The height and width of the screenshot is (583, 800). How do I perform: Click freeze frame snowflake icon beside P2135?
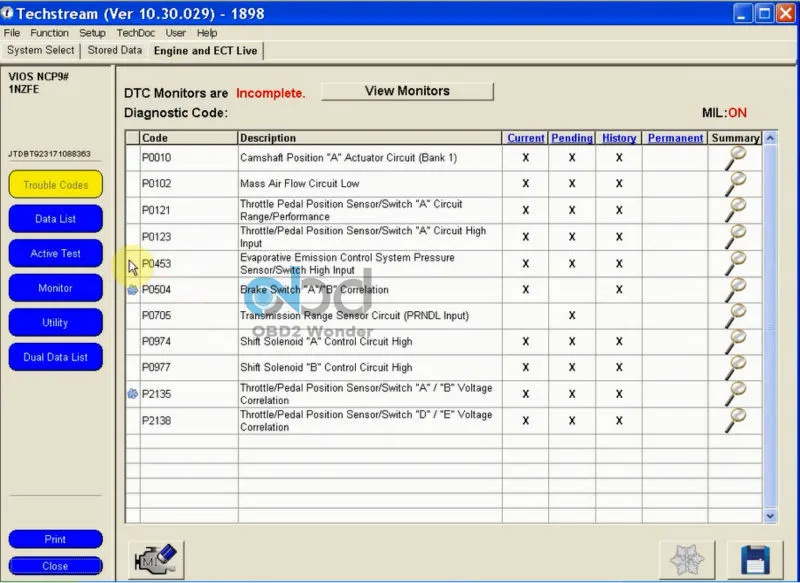point(133,394)
